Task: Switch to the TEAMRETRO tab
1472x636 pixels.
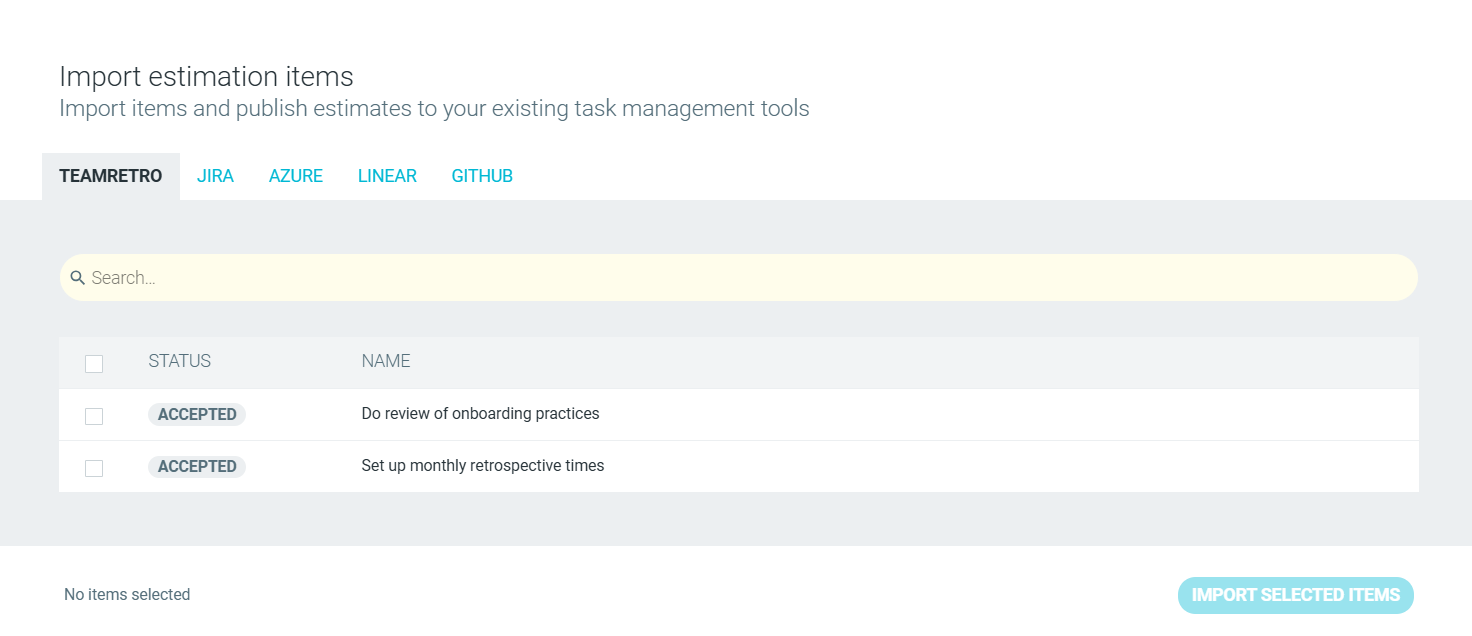Action: [111, 176]
